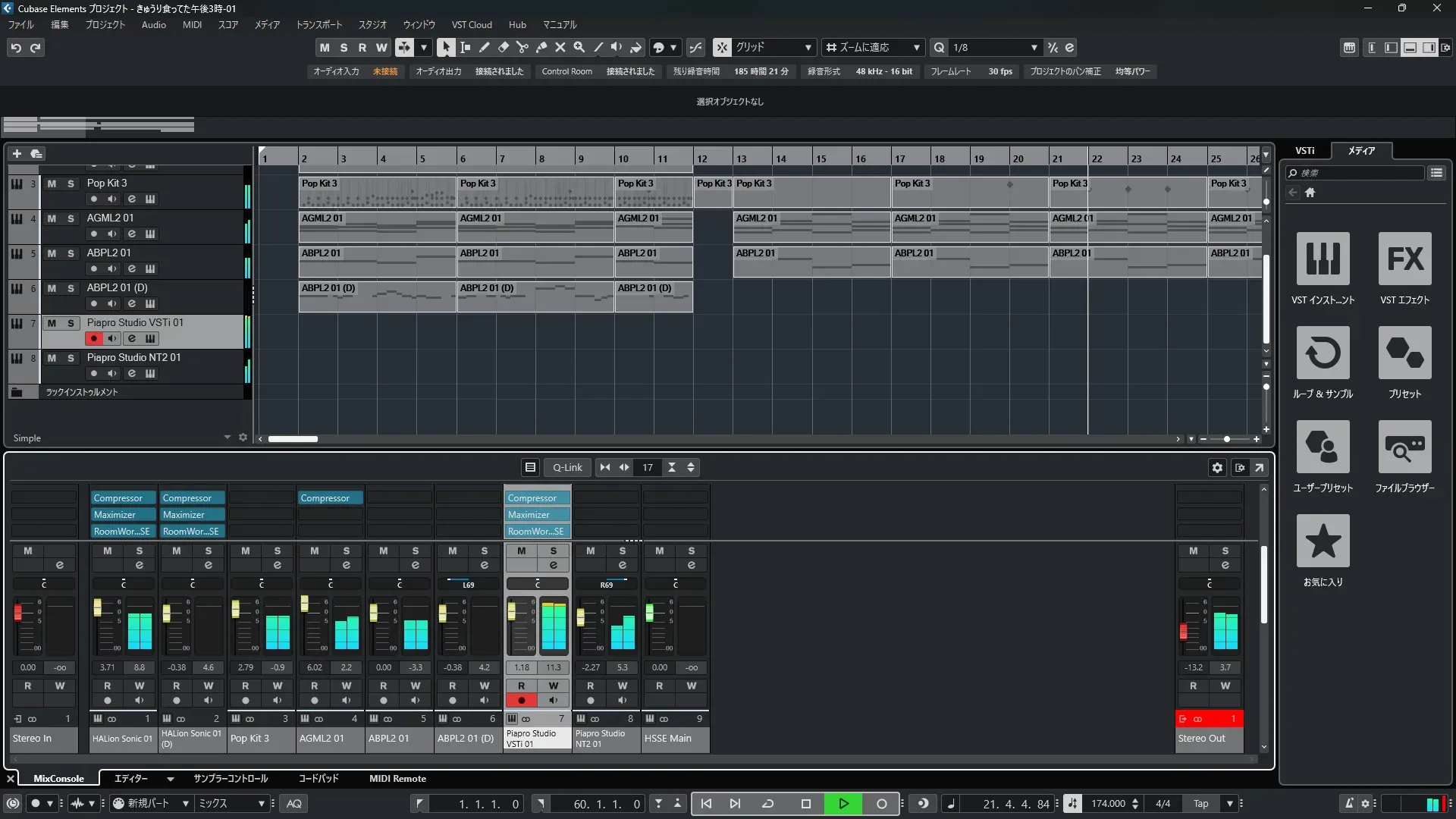Select the Draw pencil tool

484,47
